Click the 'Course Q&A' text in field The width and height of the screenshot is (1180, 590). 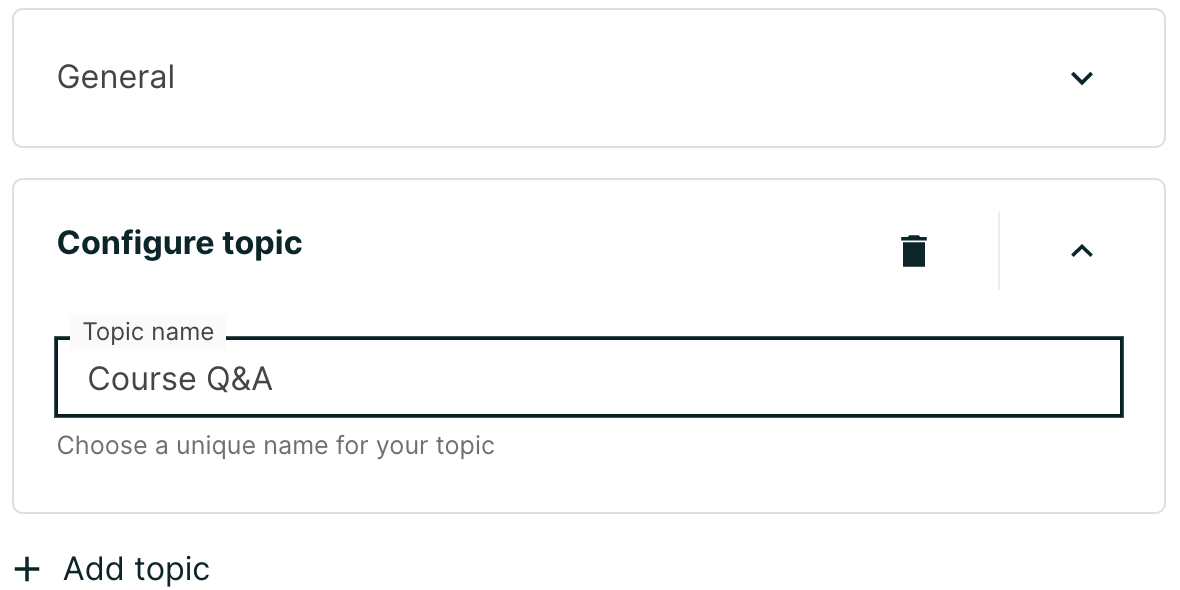pos(180,379)
